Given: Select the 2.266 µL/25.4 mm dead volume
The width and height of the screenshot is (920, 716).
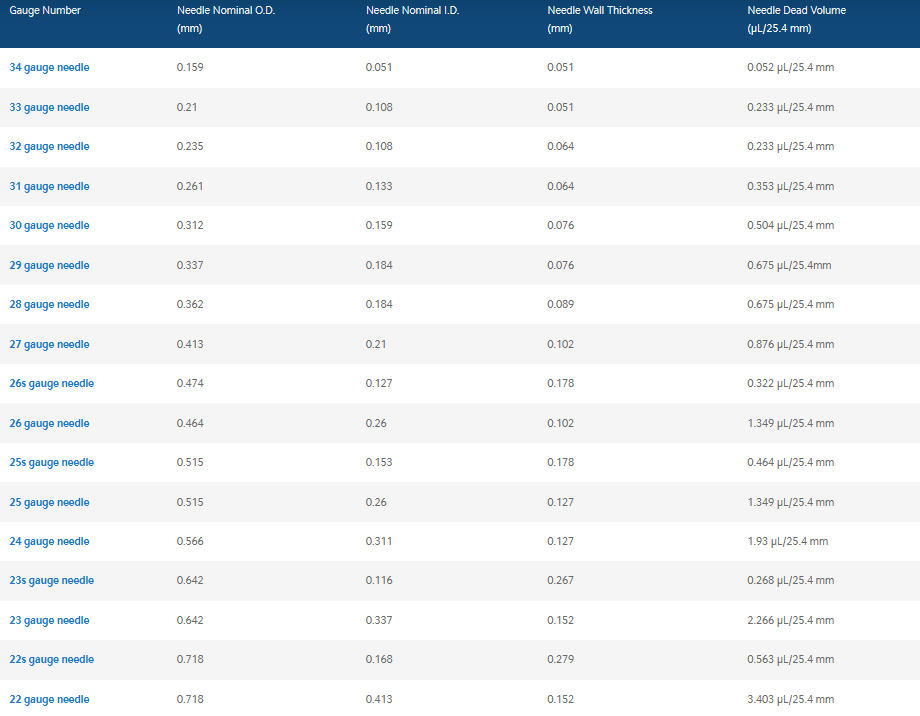Looking at the screenshot, I should coord(790,620).
